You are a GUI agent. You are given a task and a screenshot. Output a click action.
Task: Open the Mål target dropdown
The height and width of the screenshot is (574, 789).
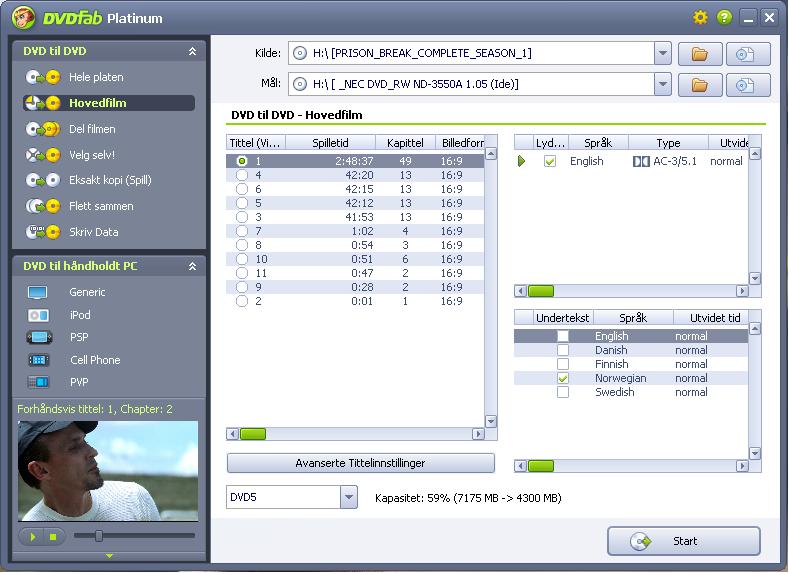coord(663,84)
